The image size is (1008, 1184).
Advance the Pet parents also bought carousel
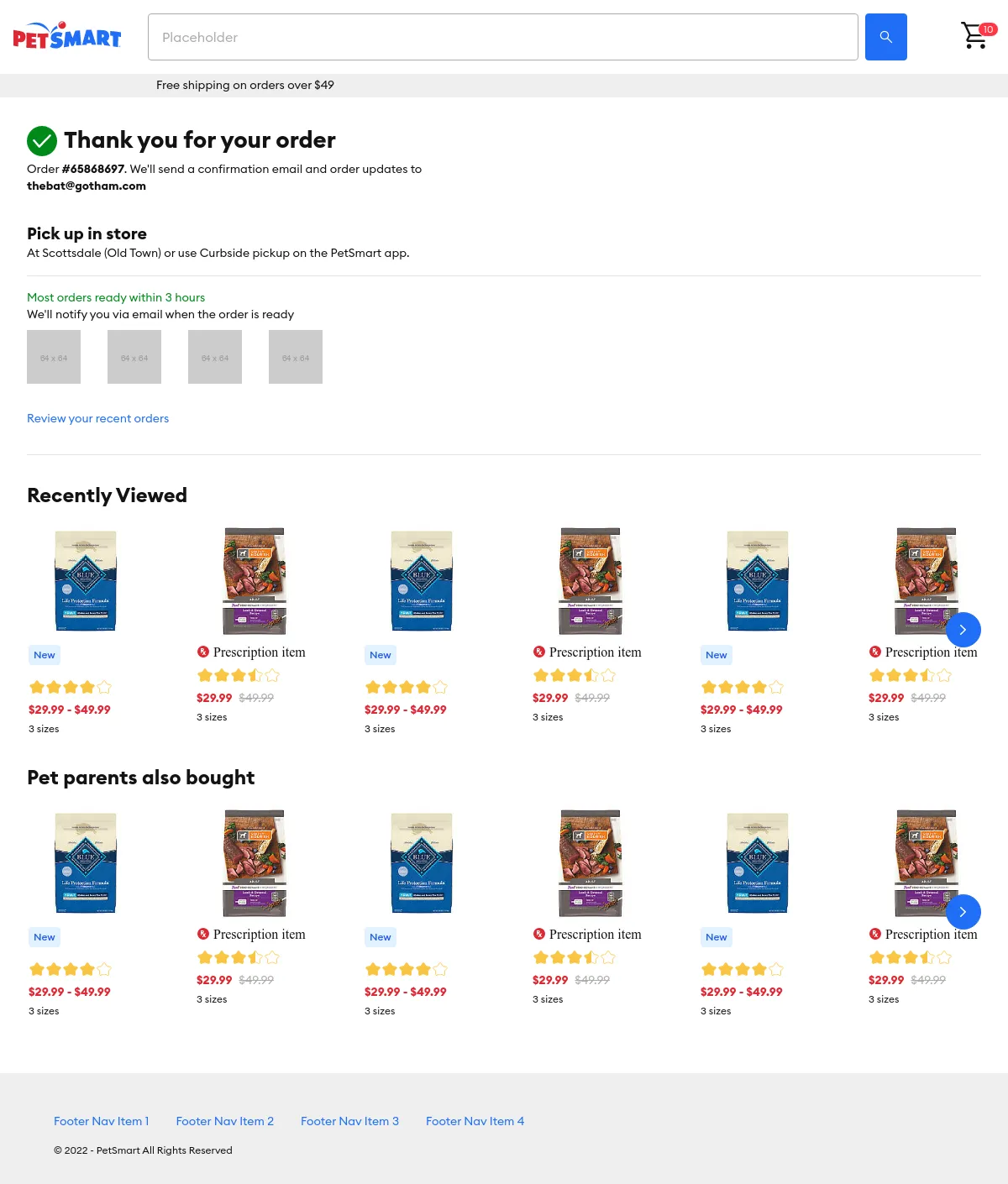click(x=963, y=912)
